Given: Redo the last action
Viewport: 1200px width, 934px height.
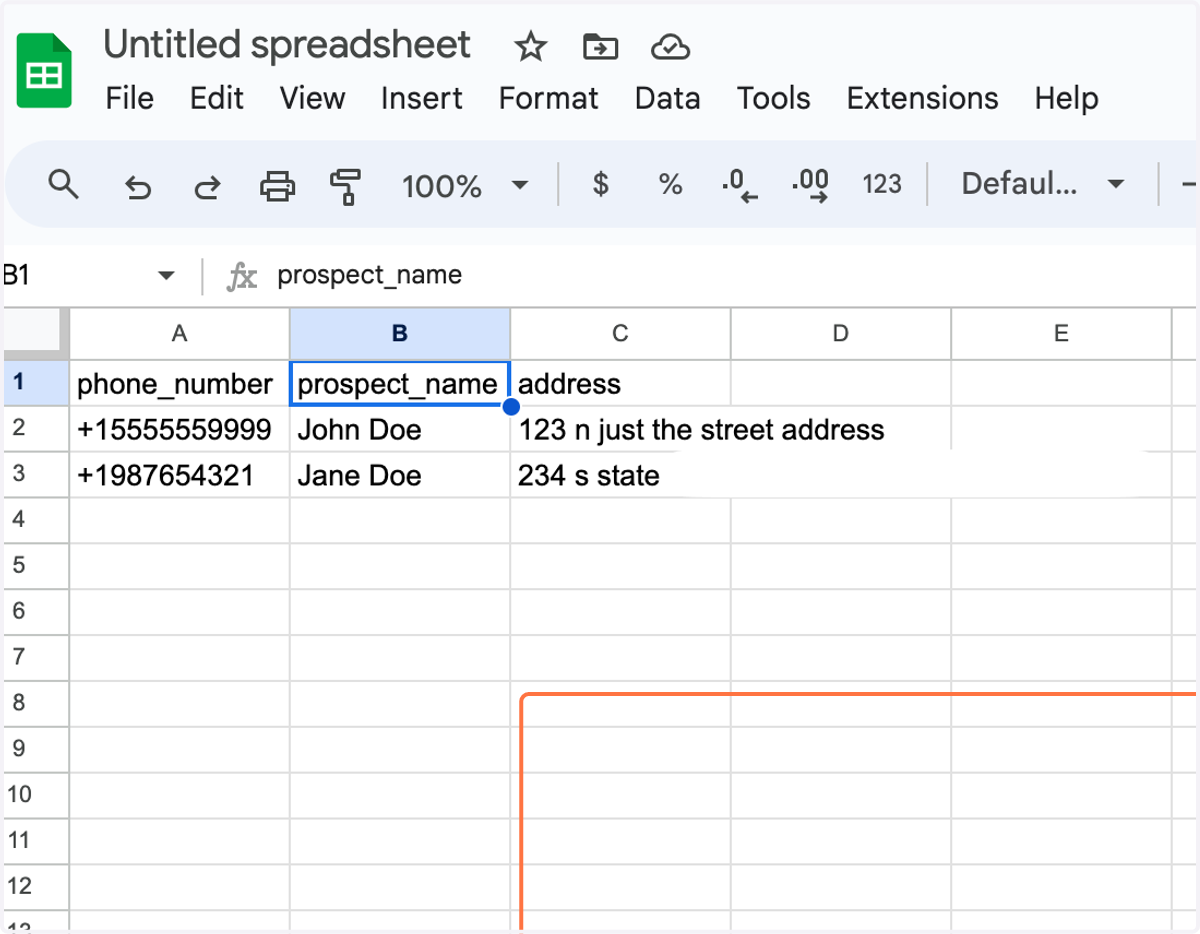Looking at the screenshot, I should (x=207, y=186).
